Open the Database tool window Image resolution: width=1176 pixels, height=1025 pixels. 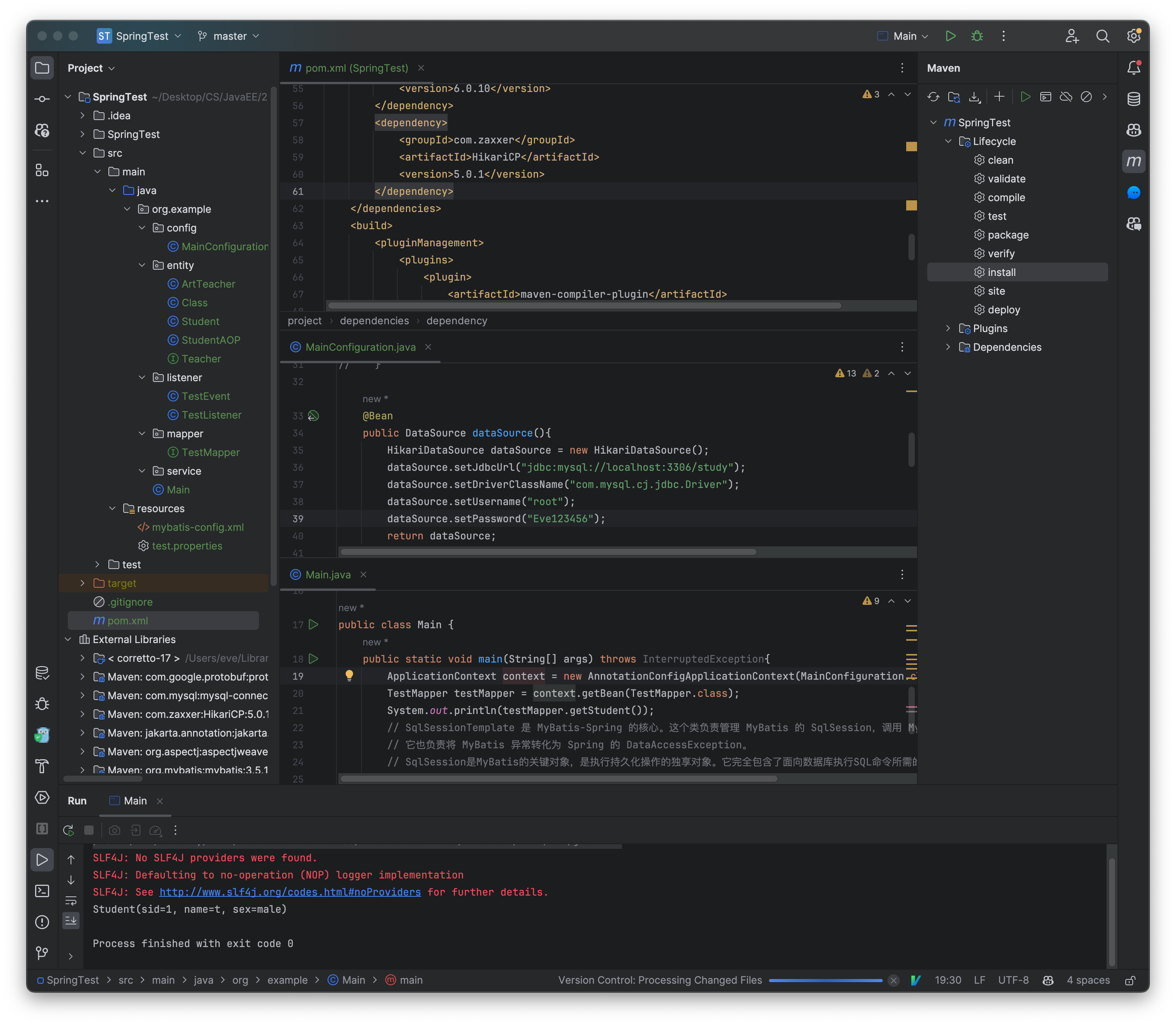1133,98
